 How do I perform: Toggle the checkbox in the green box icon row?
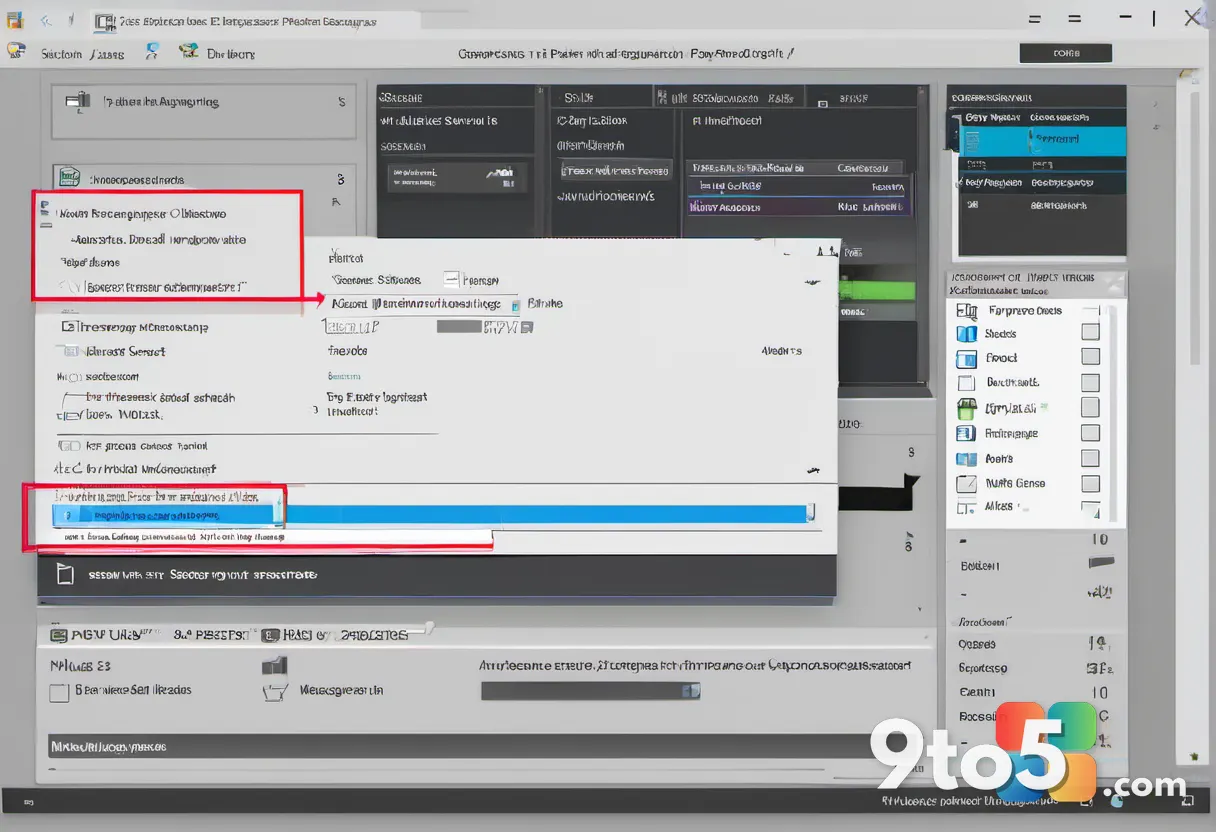[1091, 407]
